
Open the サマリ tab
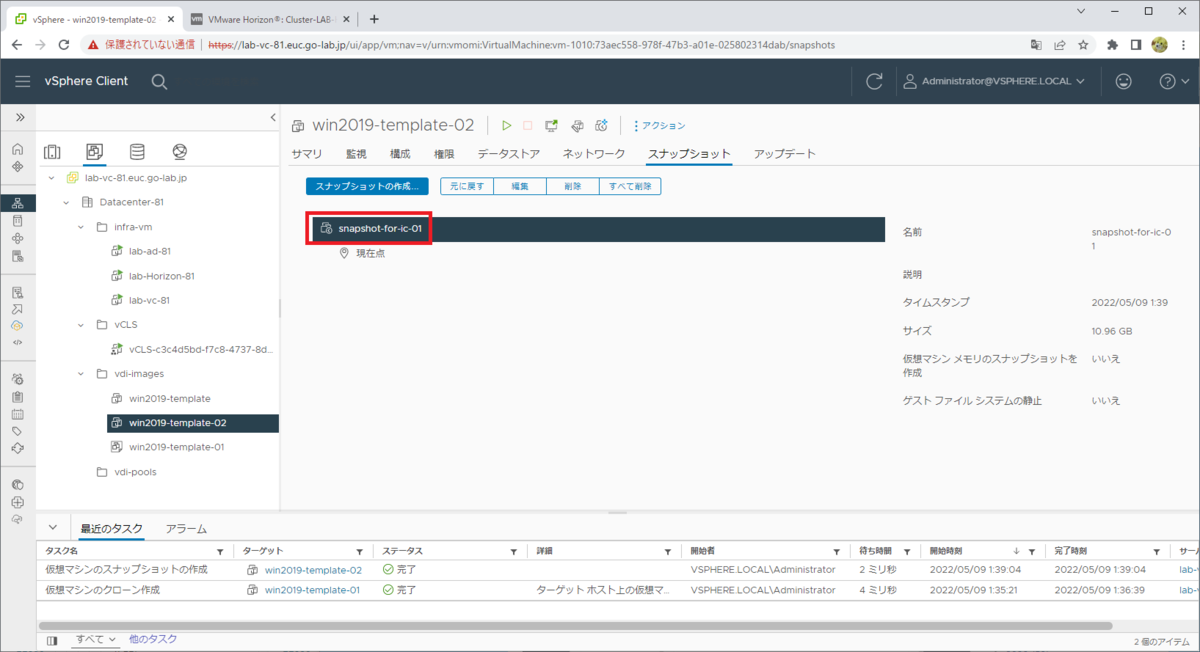coord(306,154)
